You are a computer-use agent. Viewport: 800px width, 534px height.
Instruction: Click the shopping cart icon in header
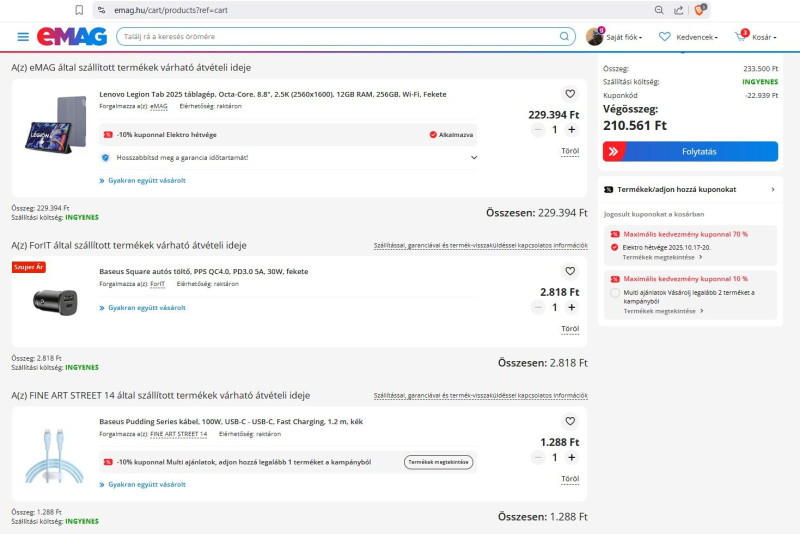coord(740,36)
